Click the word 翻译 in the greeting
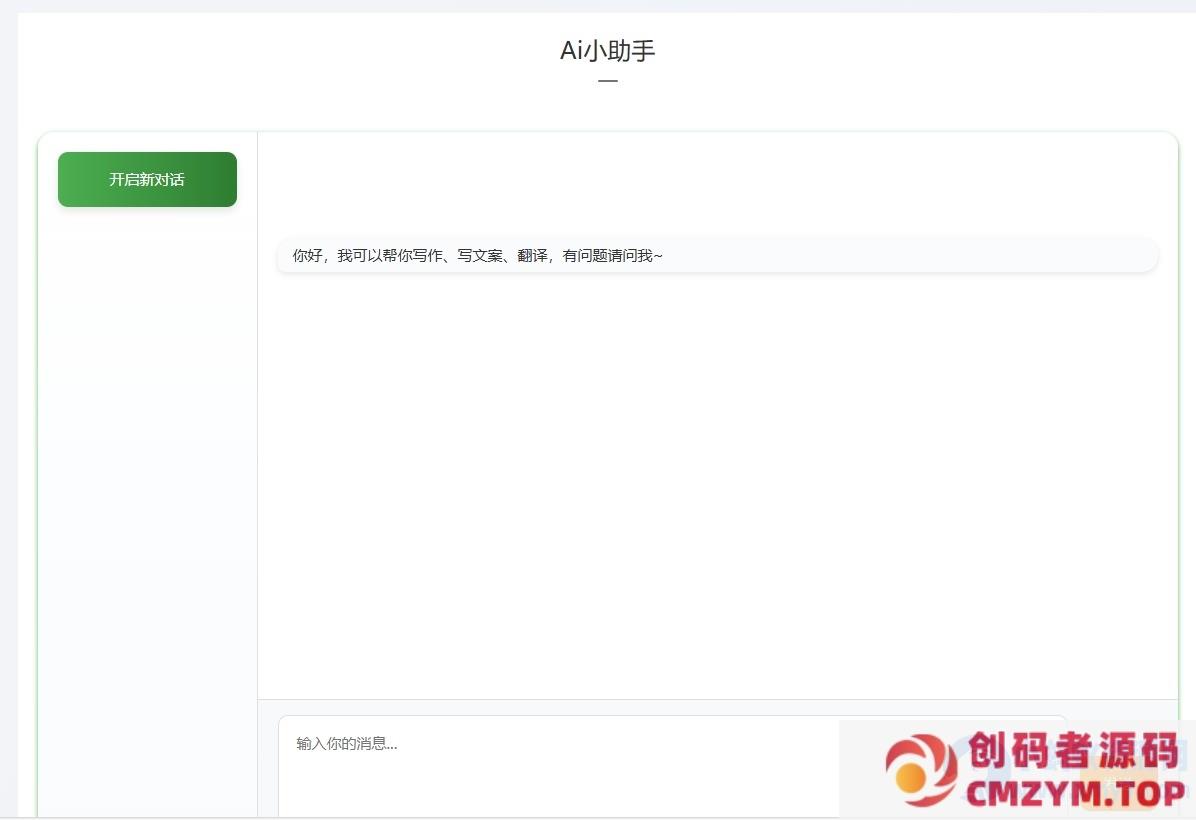 532,256
